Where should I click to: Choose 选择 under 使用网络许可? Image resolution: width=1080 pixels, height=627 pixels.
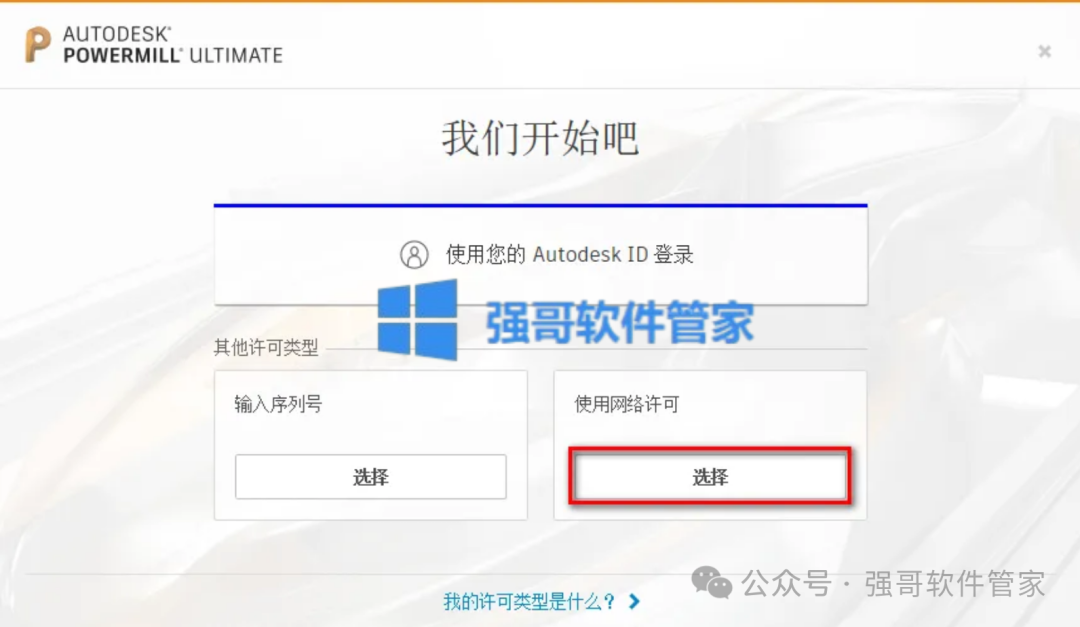pos(710,477)
